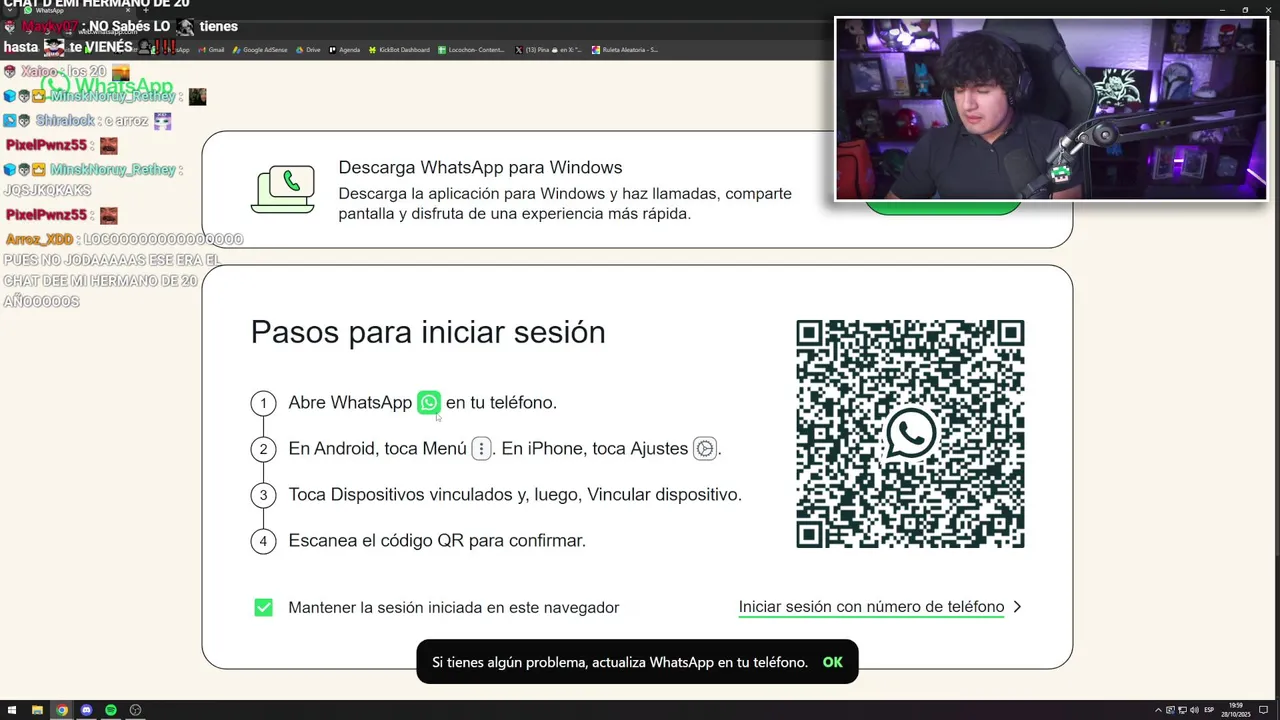Expand the hidden system tray icons
The width and height of the screenshot is (1280, 720).
1158,710
